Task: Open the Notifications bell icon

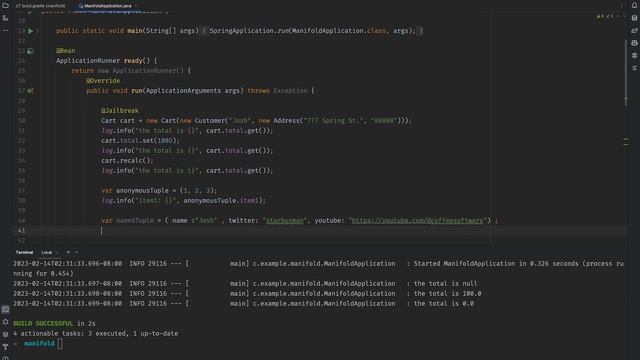Action: coord(634,6)
